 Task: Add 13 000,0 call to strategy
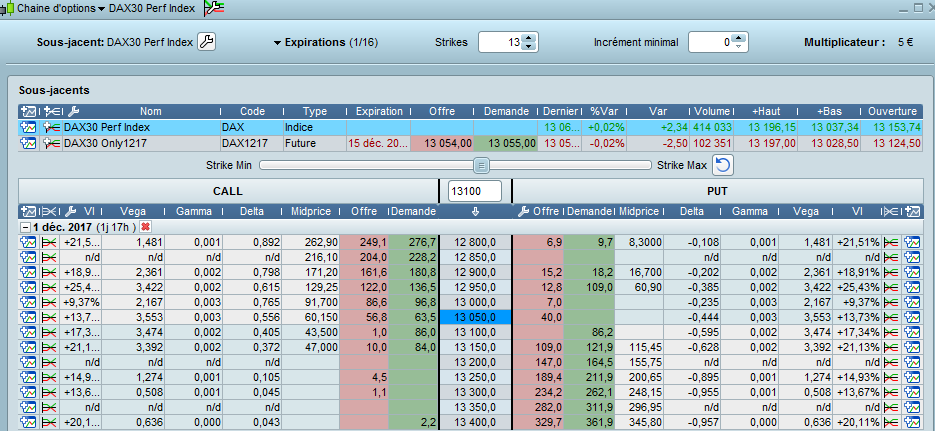[49, 302]
